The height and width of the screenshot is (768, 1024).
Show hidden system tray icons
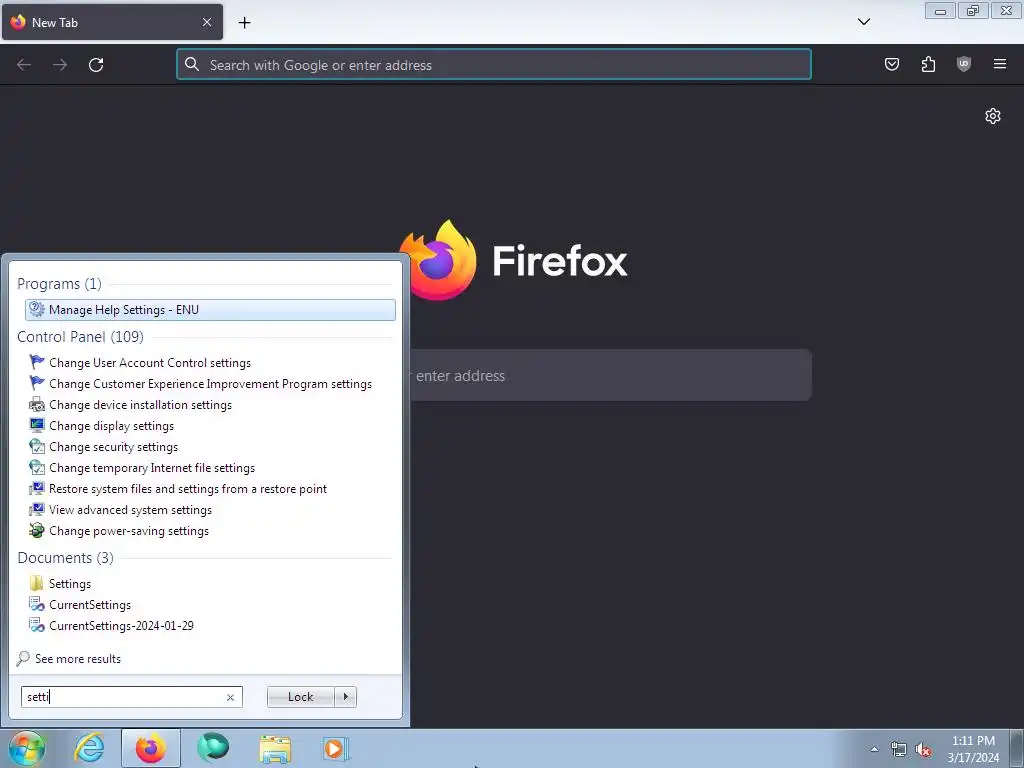(874, 749)
